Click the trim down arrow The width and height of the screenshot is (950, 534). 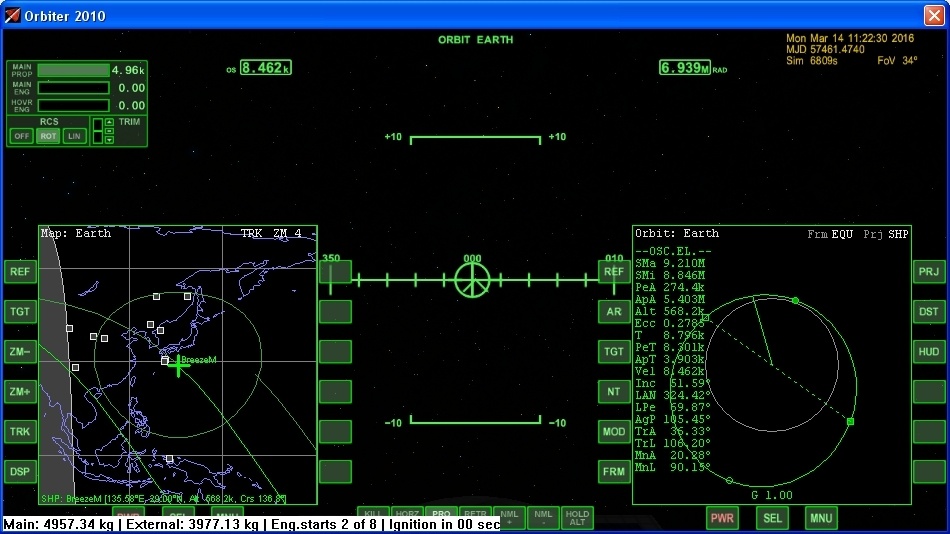click(109, 140)
